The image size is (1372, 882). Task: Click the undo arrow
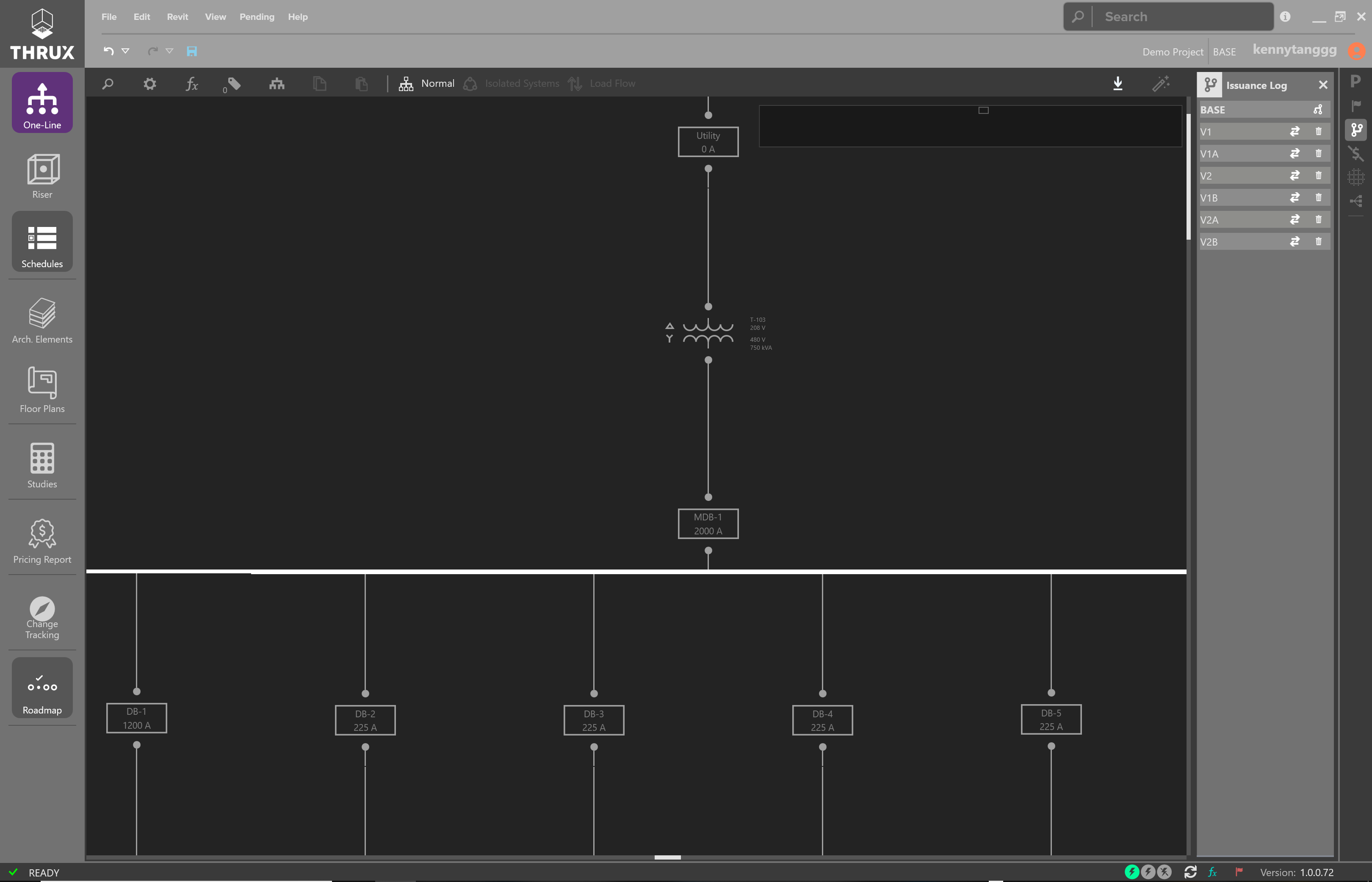108,51
